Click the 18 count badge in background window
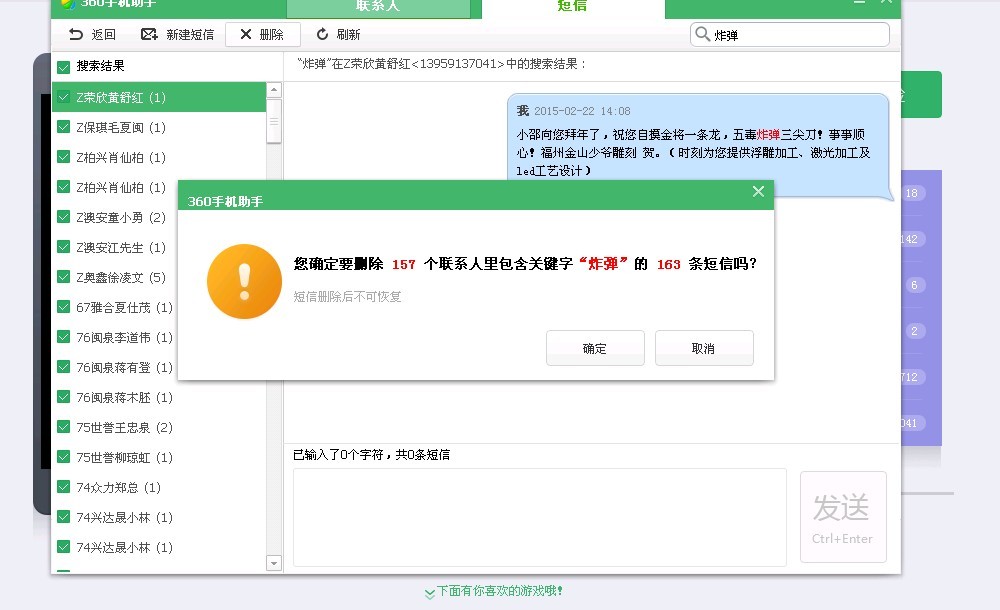Image resolution: width=1000 pixels, height=610 pixels. pos(912,193)
